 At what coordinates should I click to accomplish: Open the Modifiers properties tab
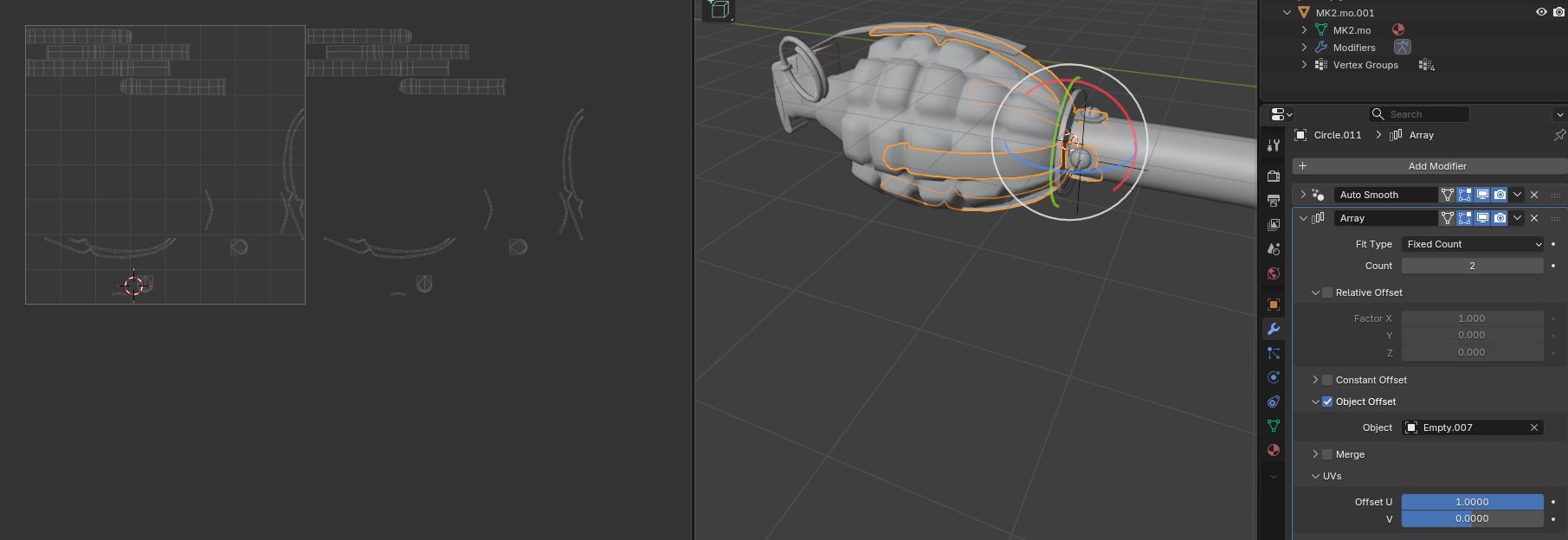(1273, 329)
